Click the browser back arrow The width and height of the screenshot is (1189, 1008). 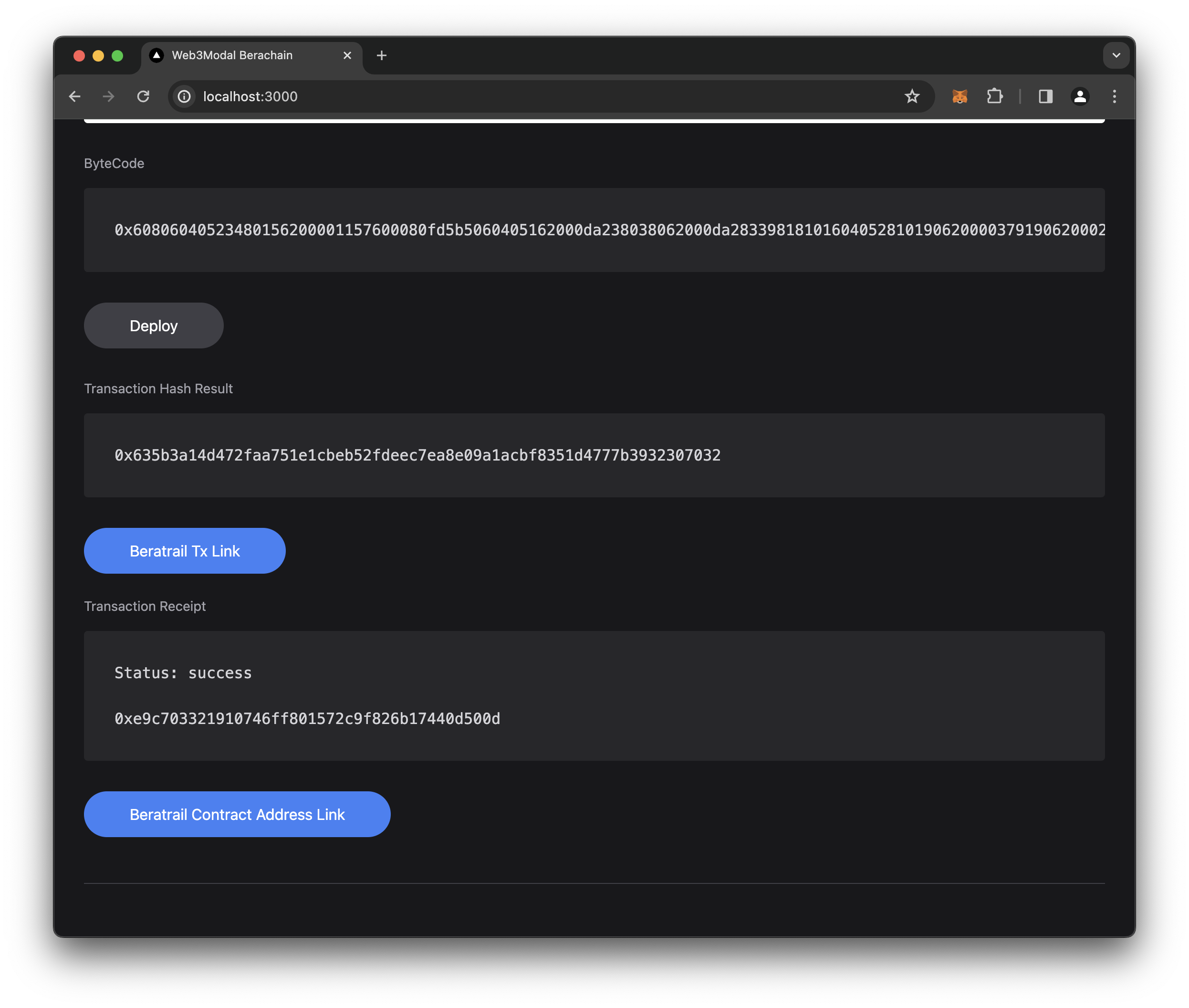point(75,96)
